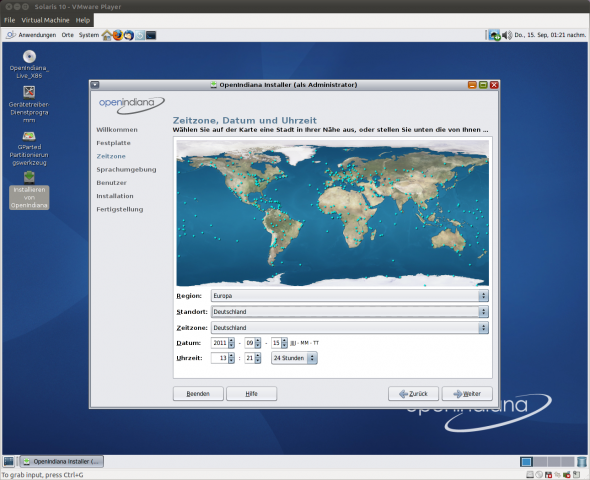The width and height of the screenshot is (590, 480).
Task: Open the 24 Stunden time format dropdown
Action: point(294,358)
